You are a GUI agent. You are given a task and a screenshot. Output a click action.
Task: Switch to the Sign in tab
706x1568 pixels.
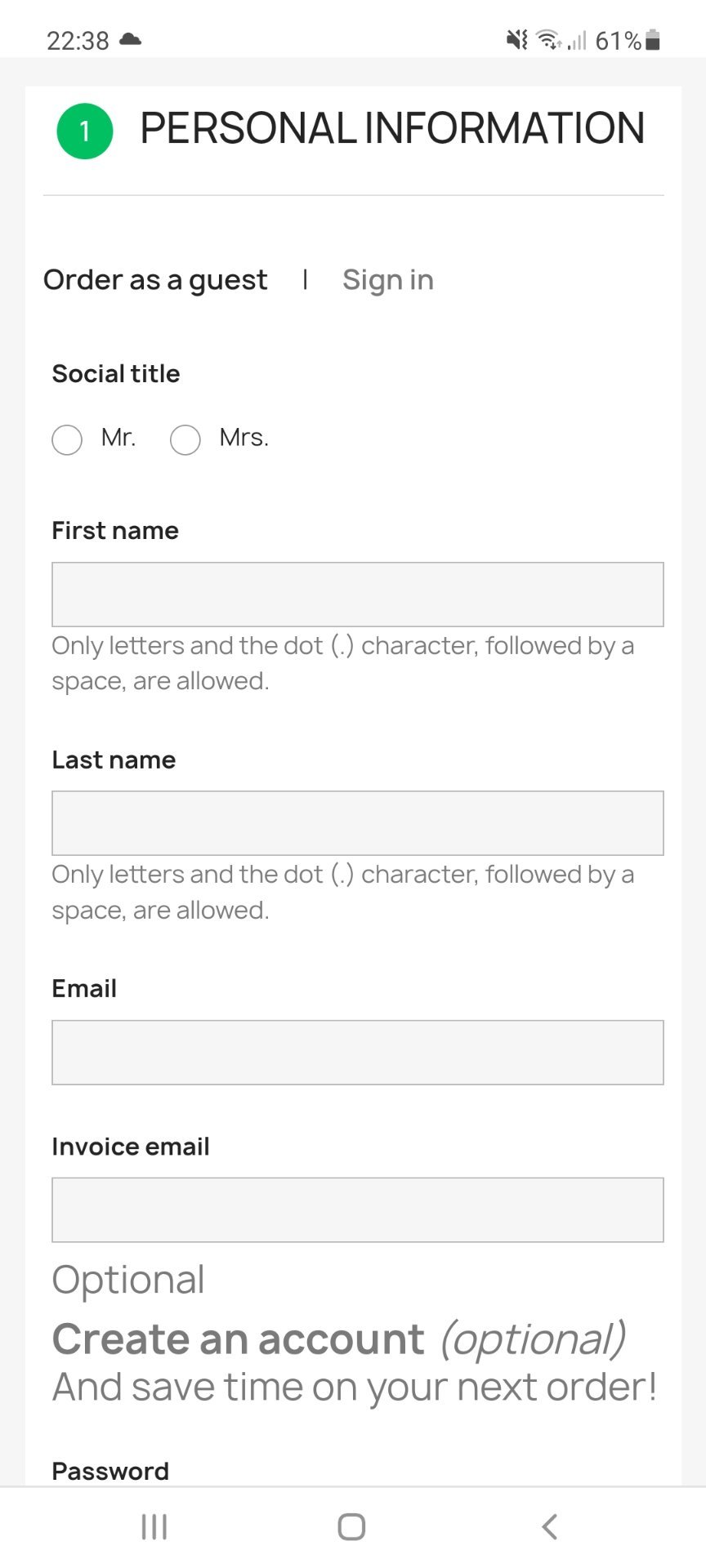[387, 280]
